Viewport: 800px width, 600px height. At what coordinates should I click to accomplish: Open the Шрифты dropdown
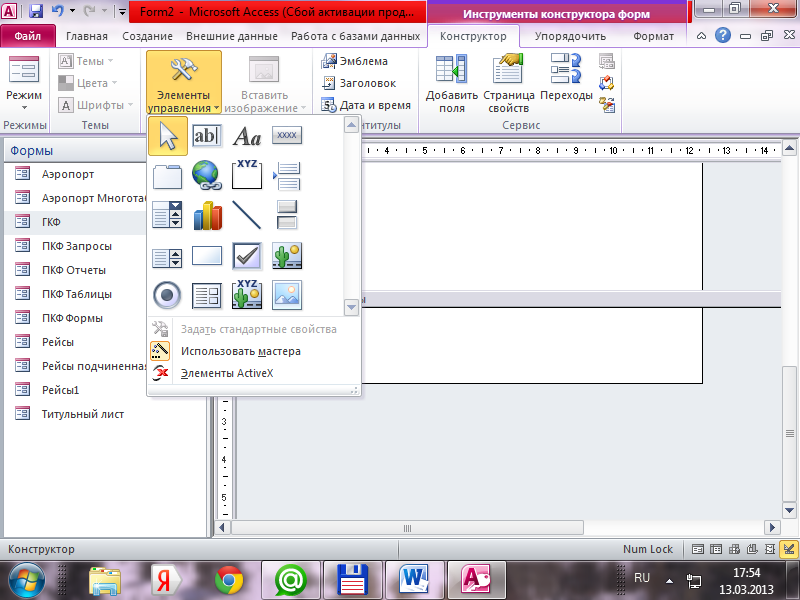[x=96, y=105]
